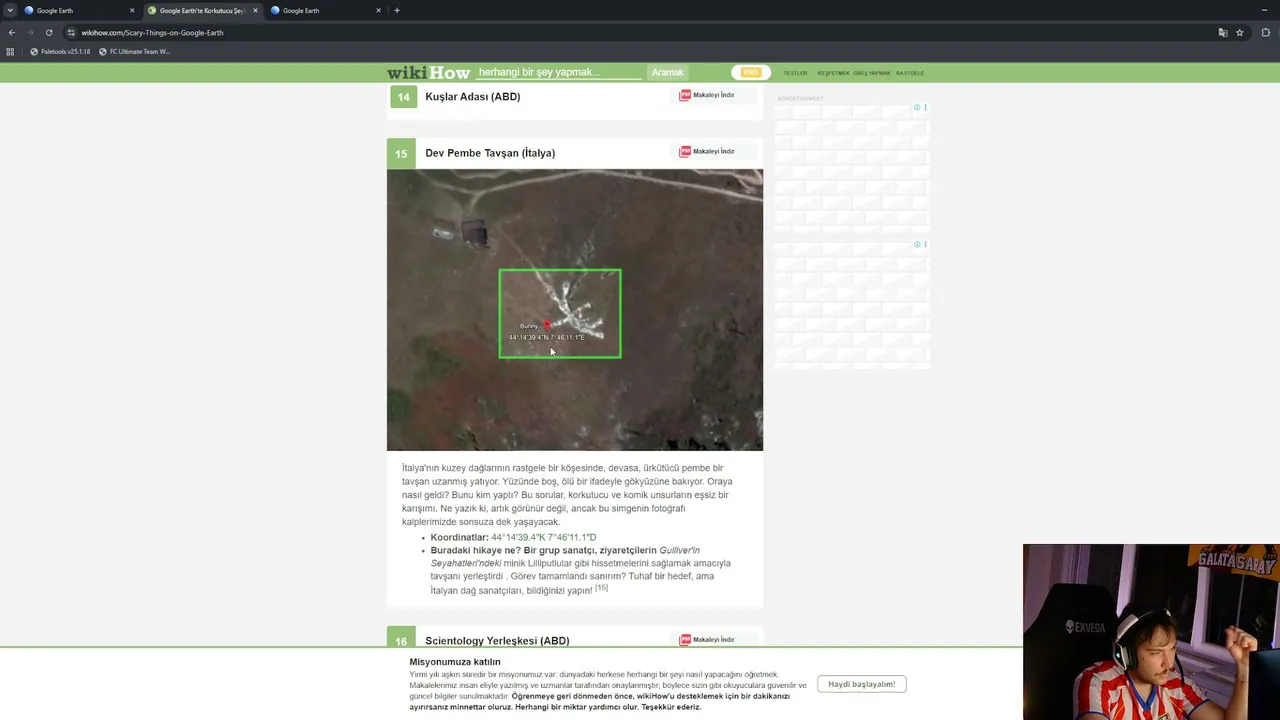Focus the wikihow.com address bar URL
This screenshot has height=720, width=1280.
pos(152,32)
